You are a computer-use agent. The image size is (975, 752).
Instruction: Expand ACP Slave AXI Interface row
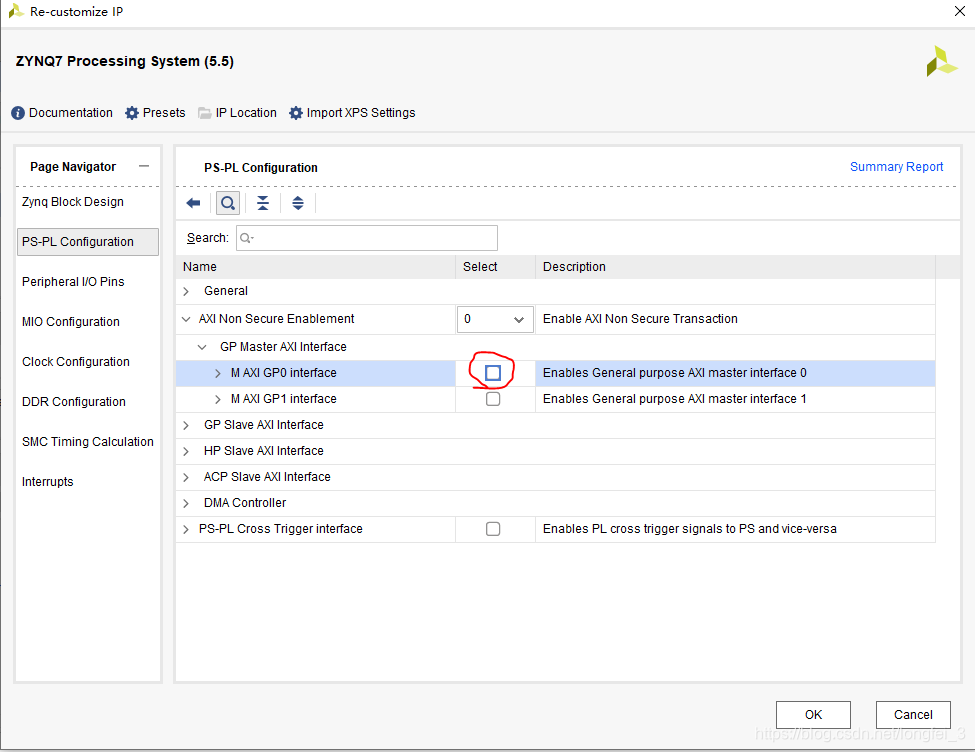(x=186, y=477)
